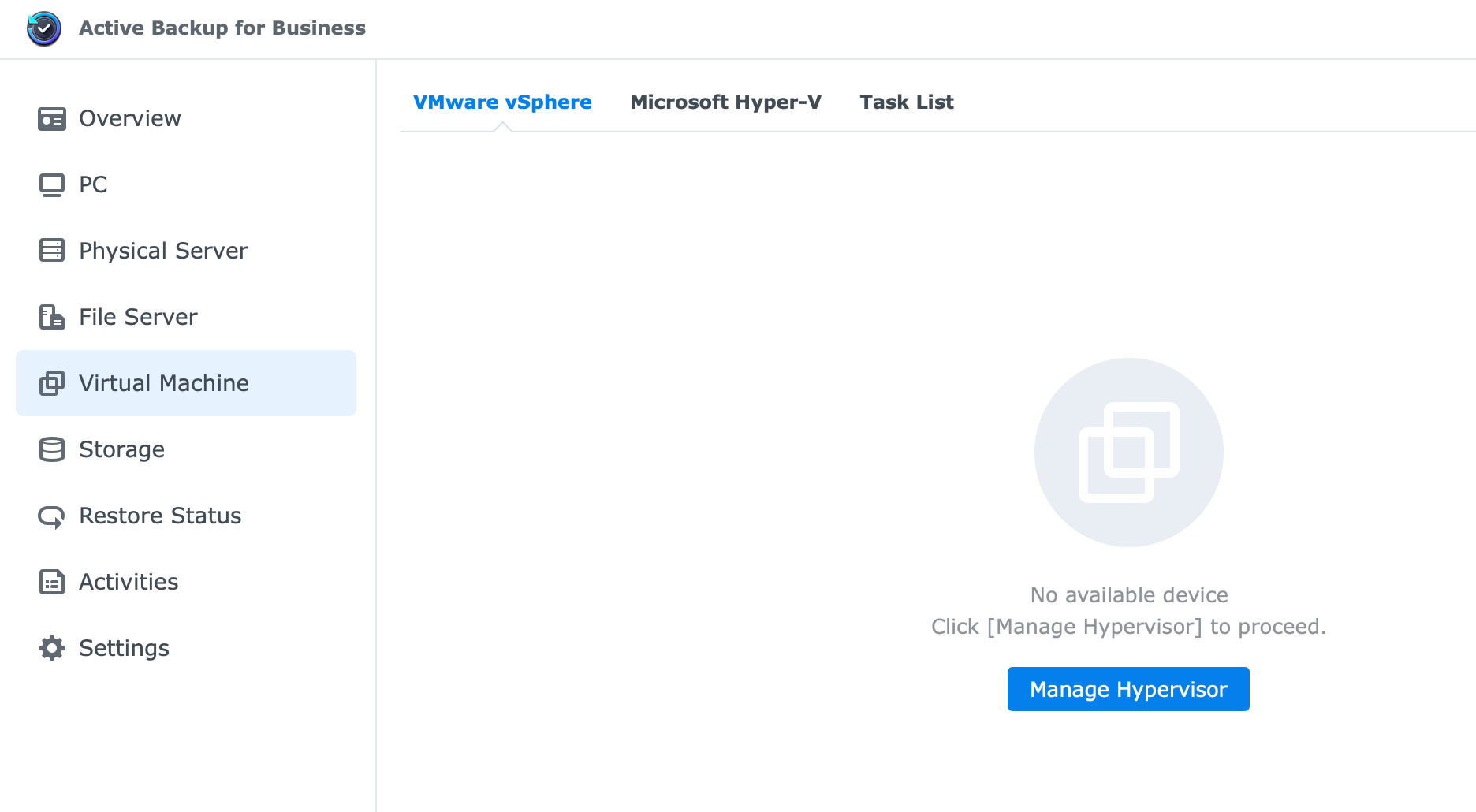Click the Overview sidebar icon
This screenshot has height=812, width=1476.
click(52, 118)
